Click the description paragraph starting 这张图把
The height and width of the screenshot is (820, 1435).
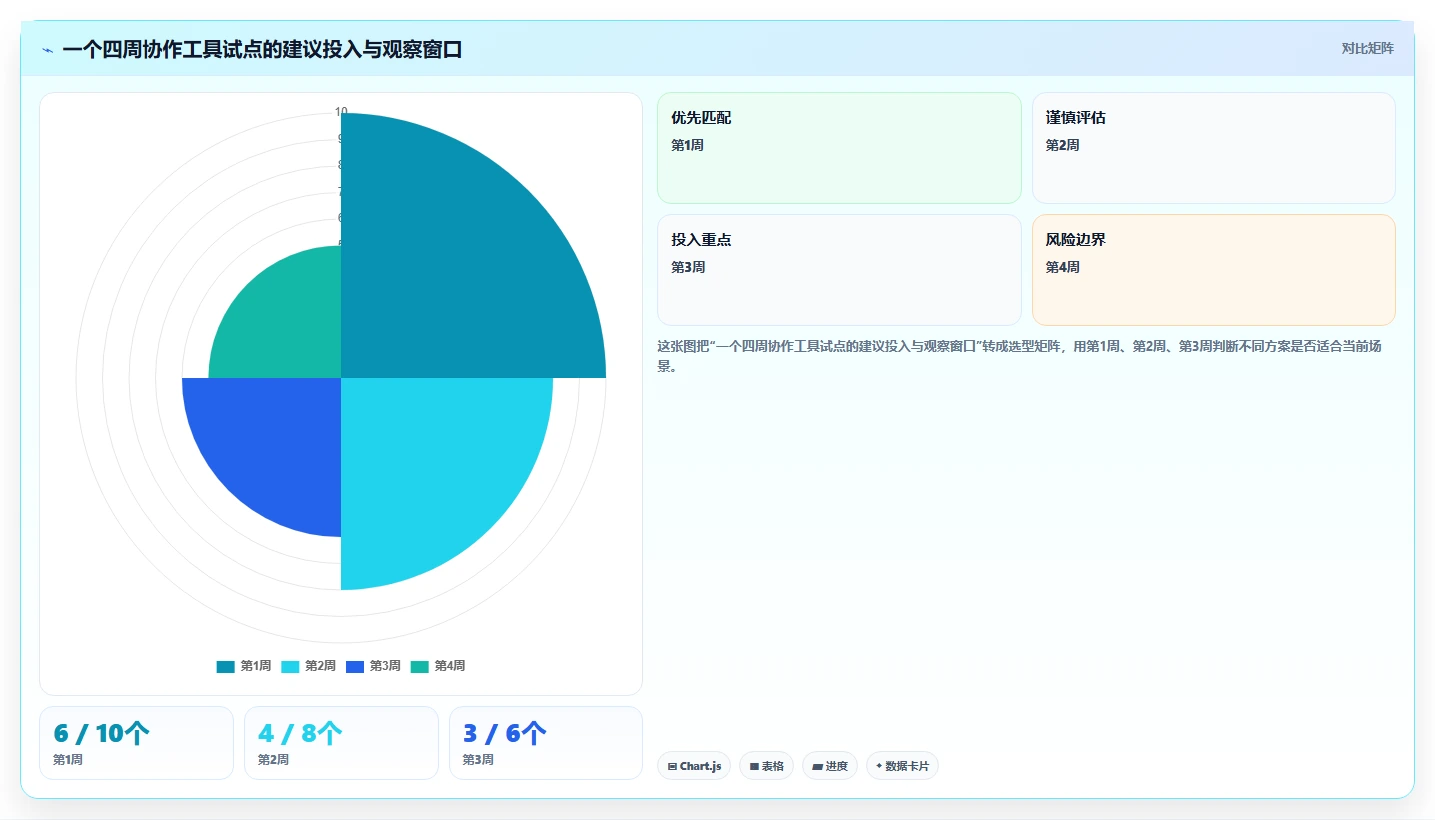1018,356
